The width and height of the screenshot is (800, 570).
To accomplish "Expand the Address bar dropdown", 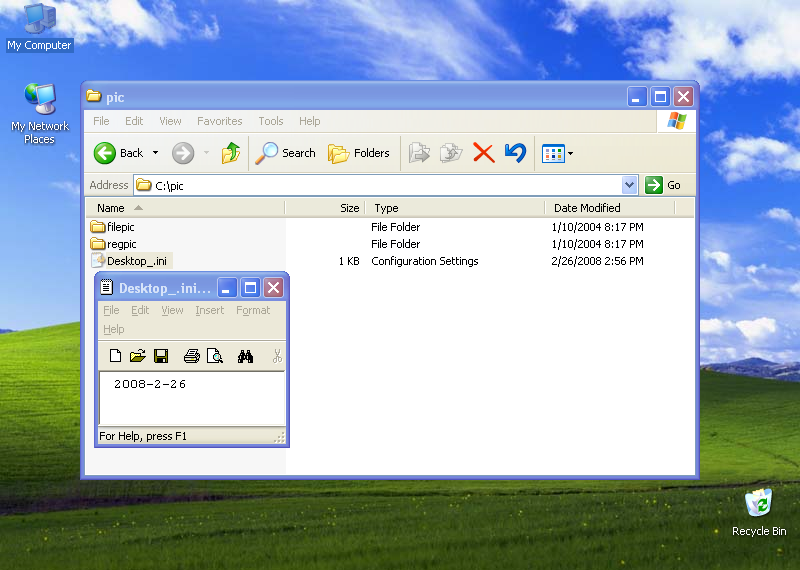I will [x=630, y=185].
